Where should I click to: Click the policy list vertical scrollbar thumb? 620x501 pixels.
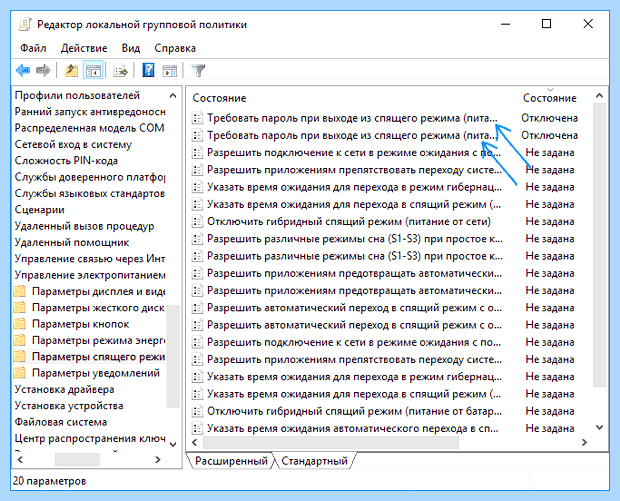(x=599, y=245)
